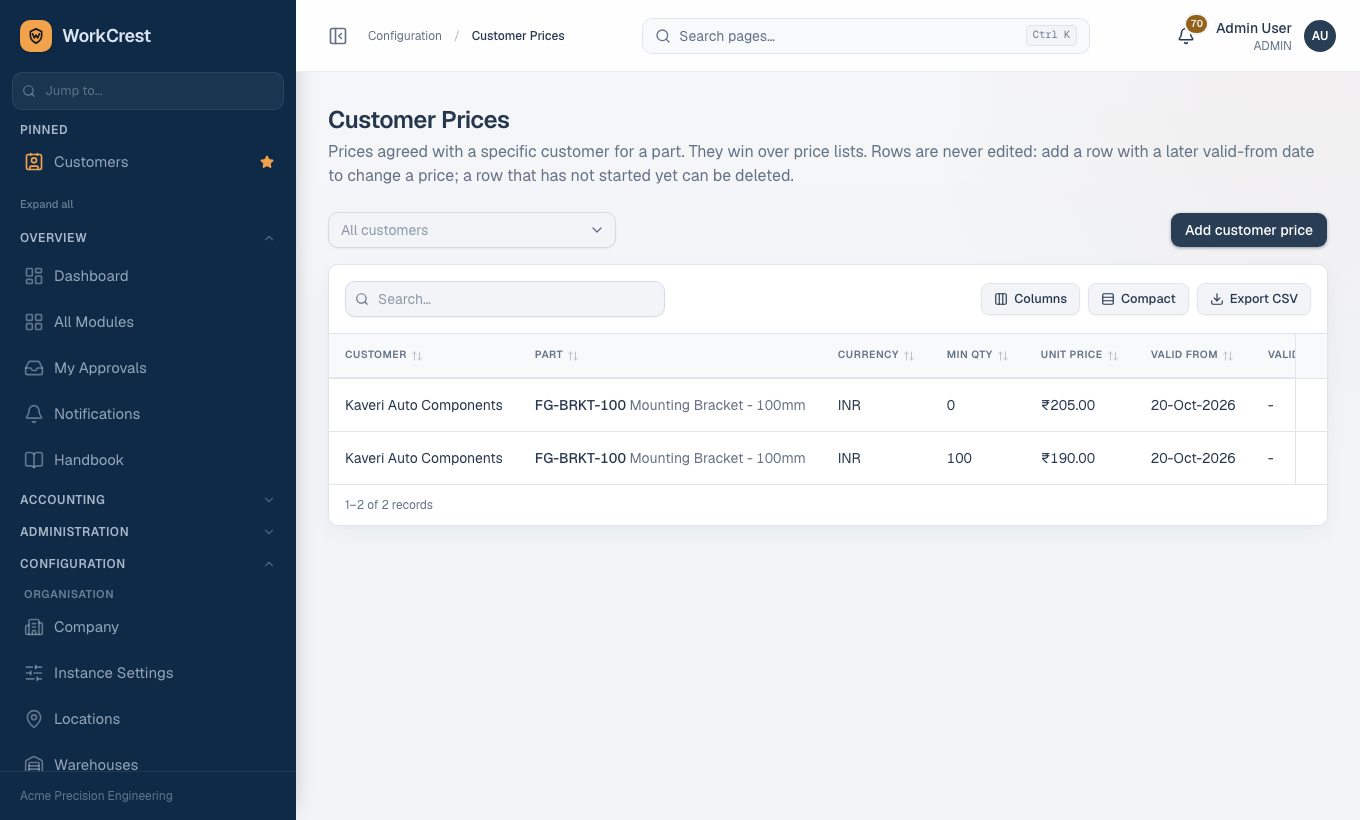The image size is (1360, 820).
Task: Click the Jump to sidebar search box
Action: tap(148, 91)
